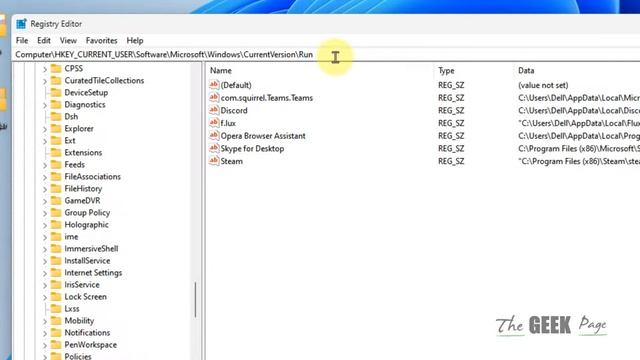
Task: Open the File menu
Action: point(22,40)
